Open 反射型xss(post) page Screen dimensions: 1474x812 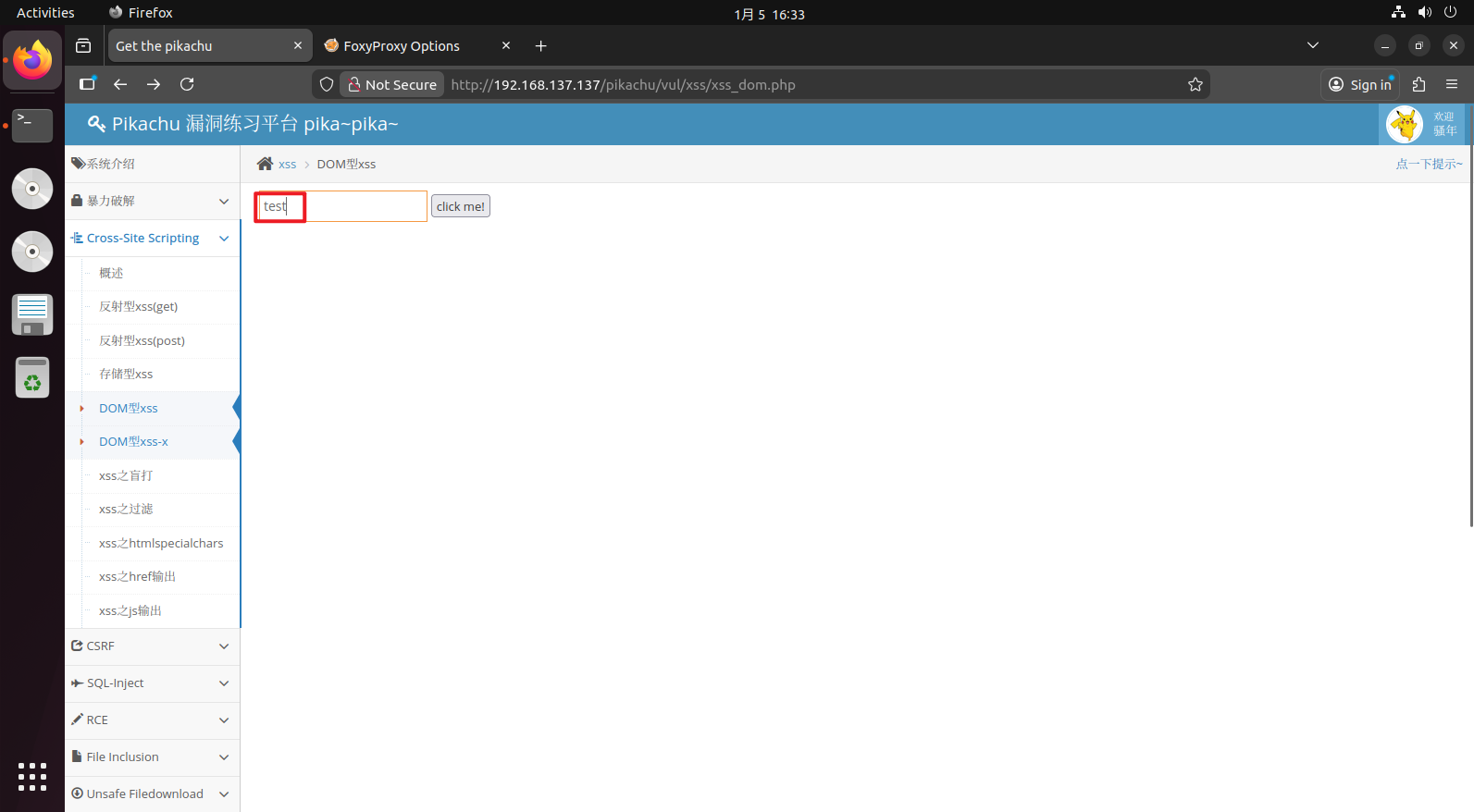(x=142, y=340)
